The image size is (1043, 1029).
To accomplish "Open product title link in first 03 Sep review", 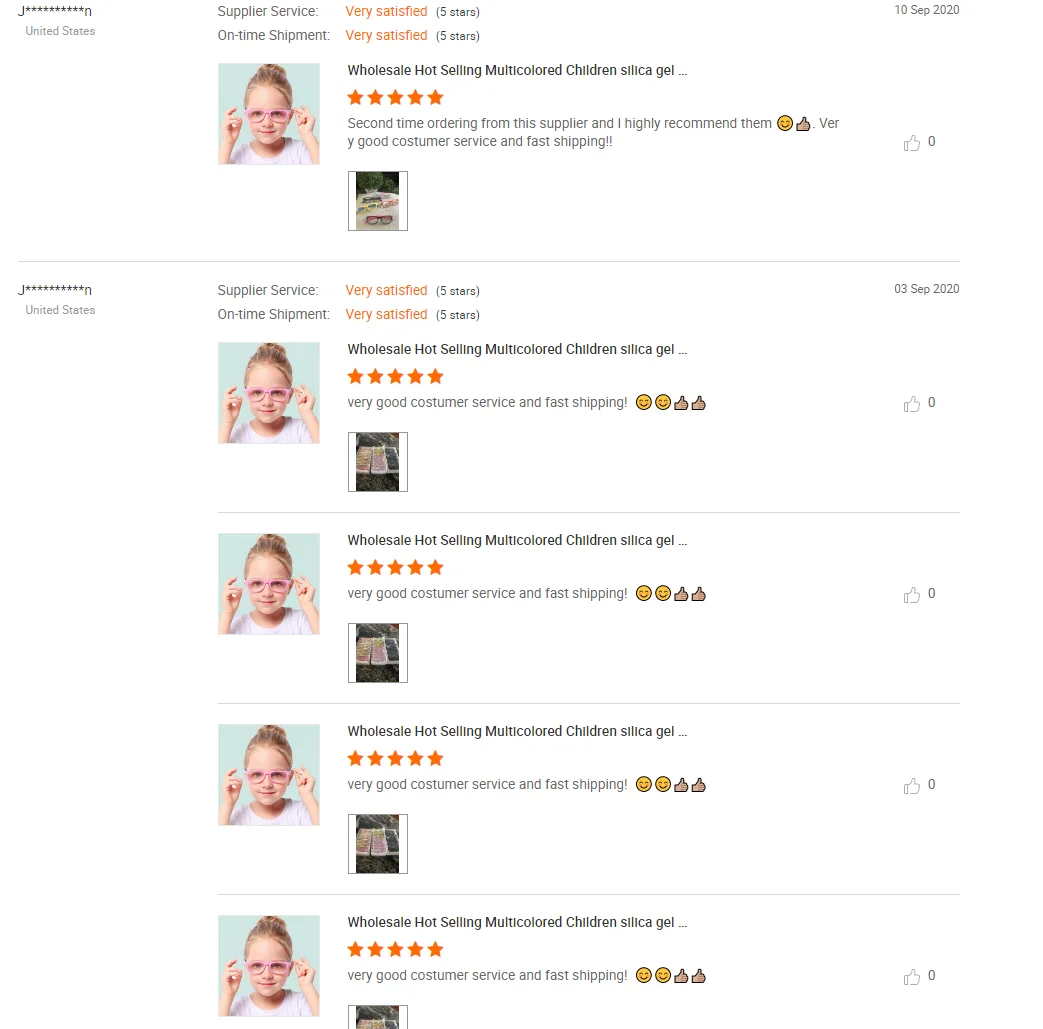I will (517, 349).
